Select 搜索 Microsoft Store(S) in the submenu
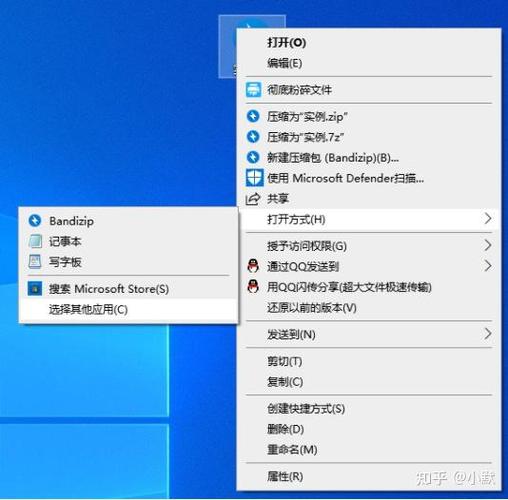 129,289
